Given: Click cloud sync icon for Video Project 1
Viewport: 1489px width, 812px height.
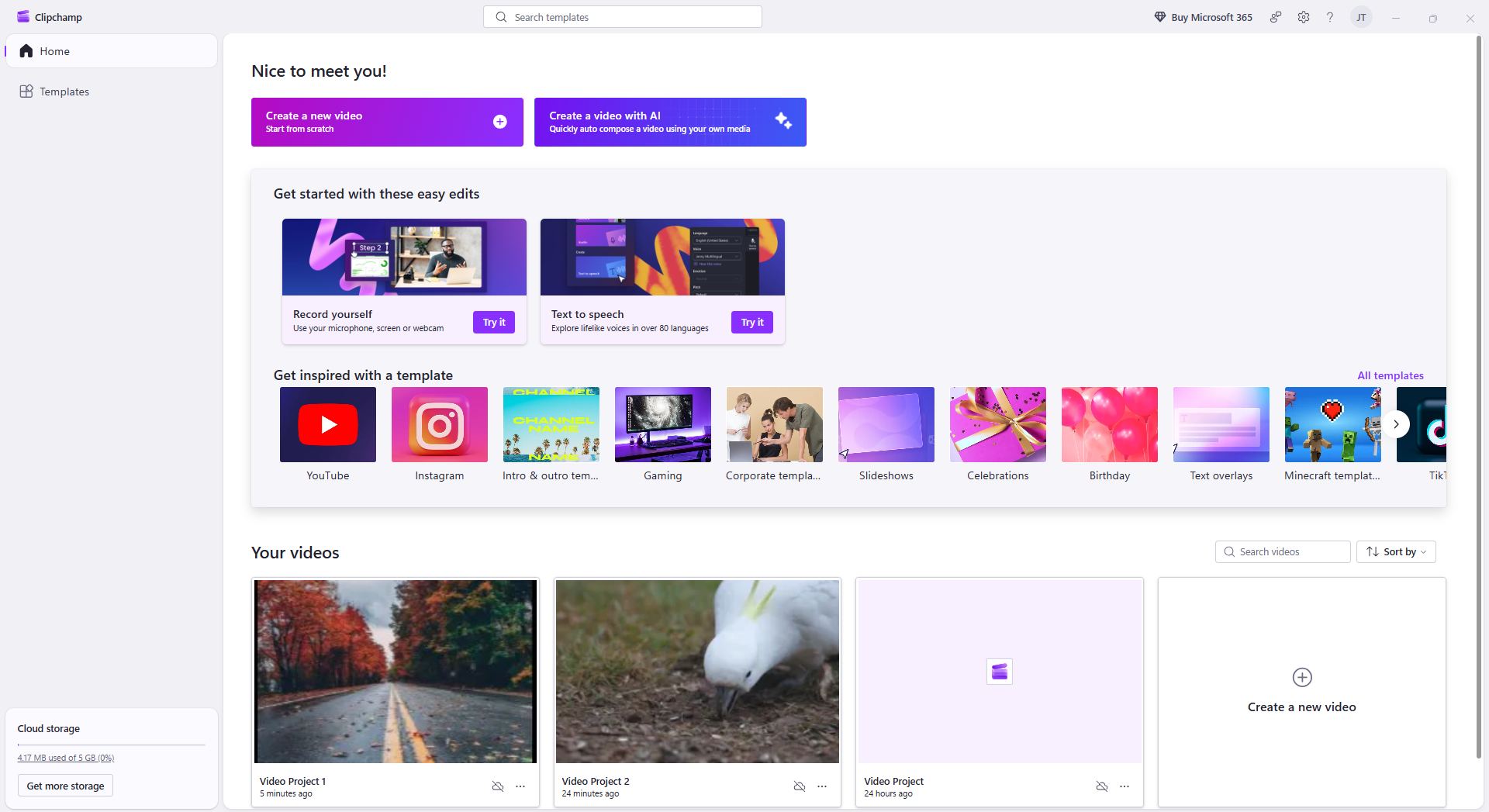Looking at the screenshot, I should tap(498, 786).
